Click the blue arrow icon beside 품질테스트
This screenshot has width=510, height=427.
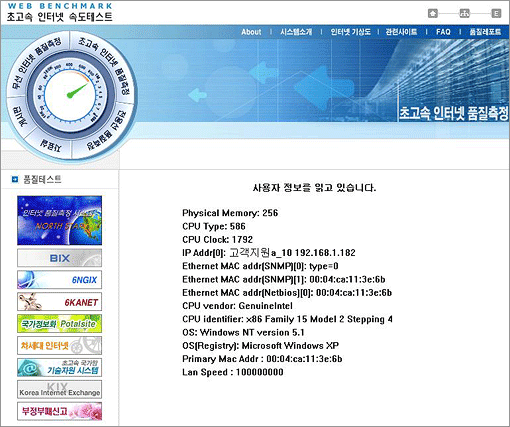[15, 180]
